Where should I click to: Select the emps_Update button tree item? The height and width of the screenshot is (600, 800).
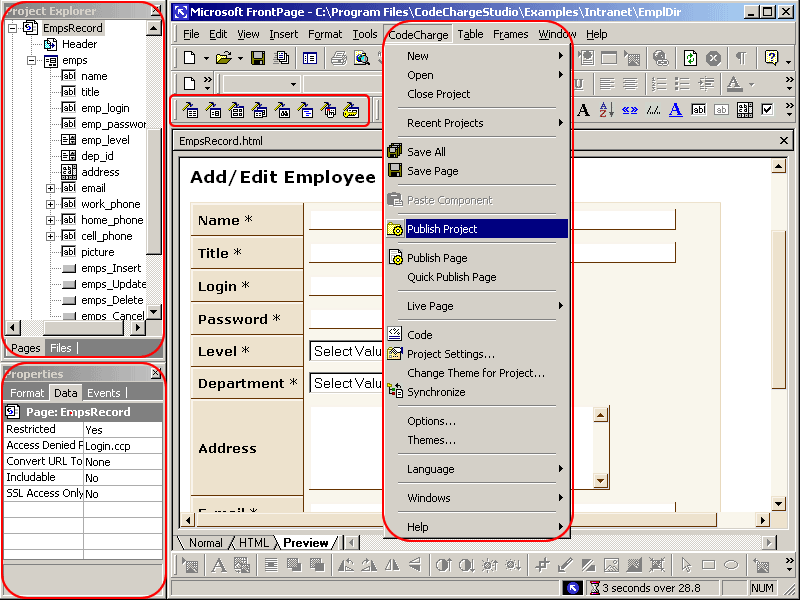(x=113, y=284)
